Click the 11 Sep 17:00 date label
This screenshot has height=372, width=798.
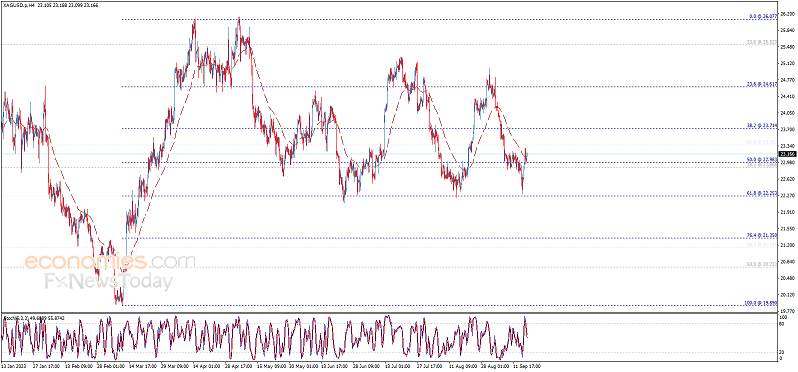(526, 365)
